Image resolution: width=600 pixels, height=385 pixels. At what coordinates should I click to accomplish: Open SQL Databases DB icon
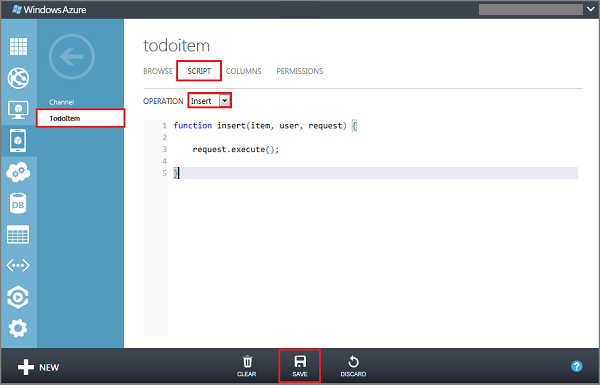(x=18, y=203)
